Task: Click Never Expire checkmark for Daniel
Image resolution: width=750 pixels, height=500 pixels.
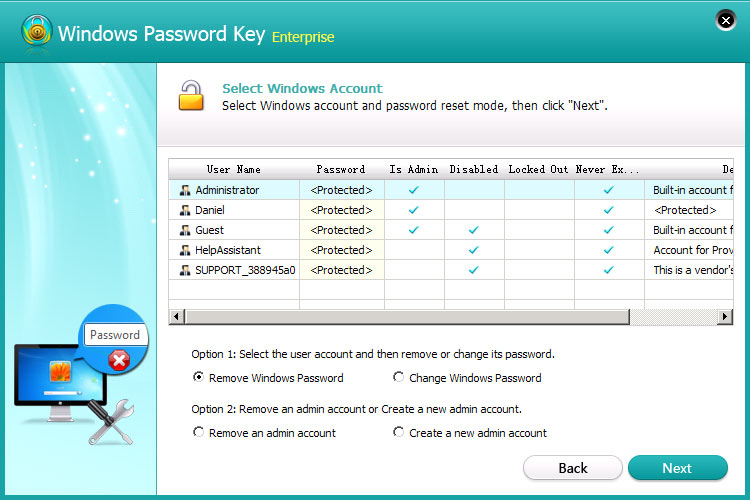Action: pyautogui.click(x=608, y=210)
